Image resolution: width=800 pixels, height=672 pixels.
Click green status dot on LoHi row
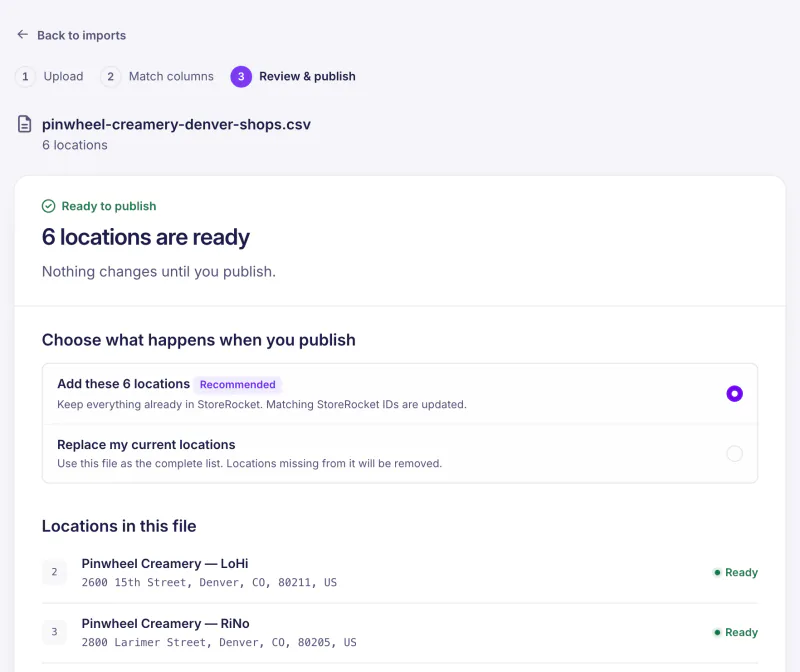[717, 573]
